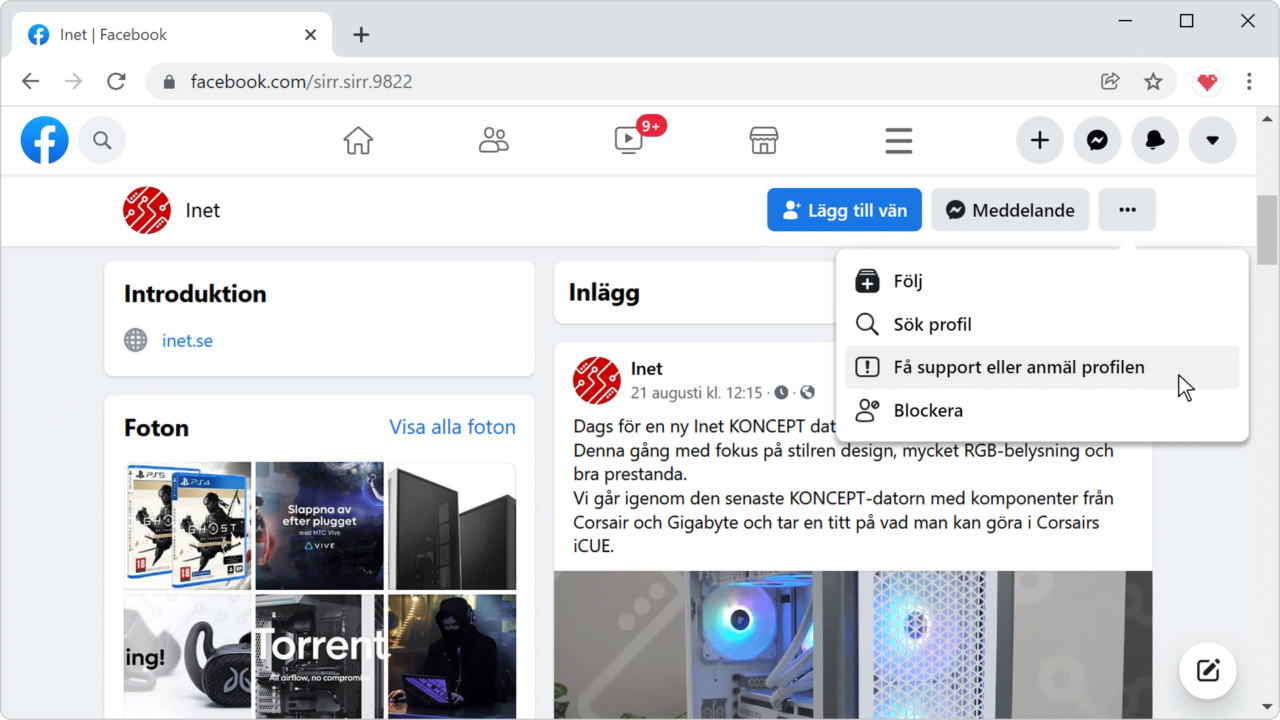Select Följ from the menu
The image size is (1280, 720).
click(x=1042, y=281)
